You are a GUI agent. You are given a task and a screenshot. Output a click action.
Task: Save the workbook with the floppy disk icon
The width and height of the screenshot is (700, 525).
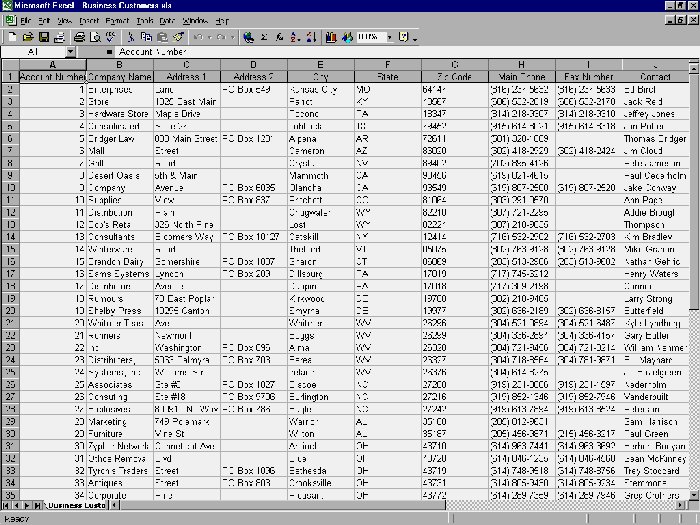[43, 37]
